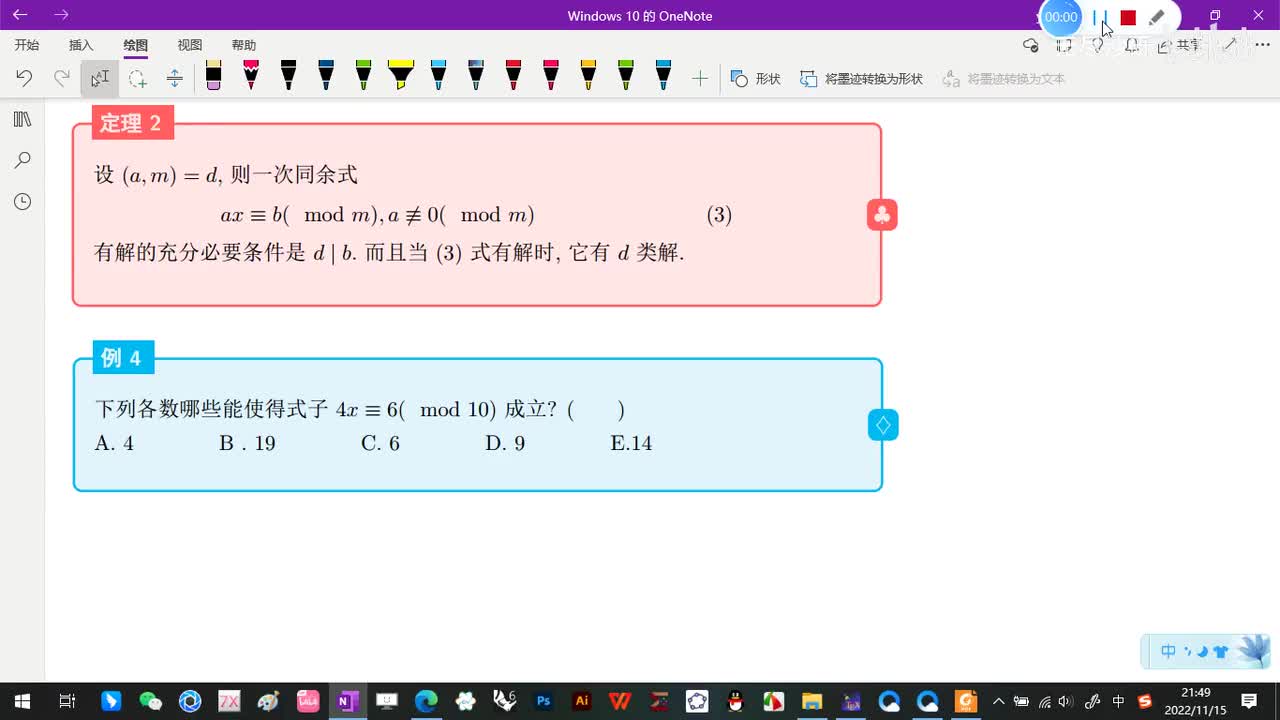The height and width of the screenshot is (720, 1280).
Task: Click the diamond icon beside 例 4
Action: coord(883,425)
